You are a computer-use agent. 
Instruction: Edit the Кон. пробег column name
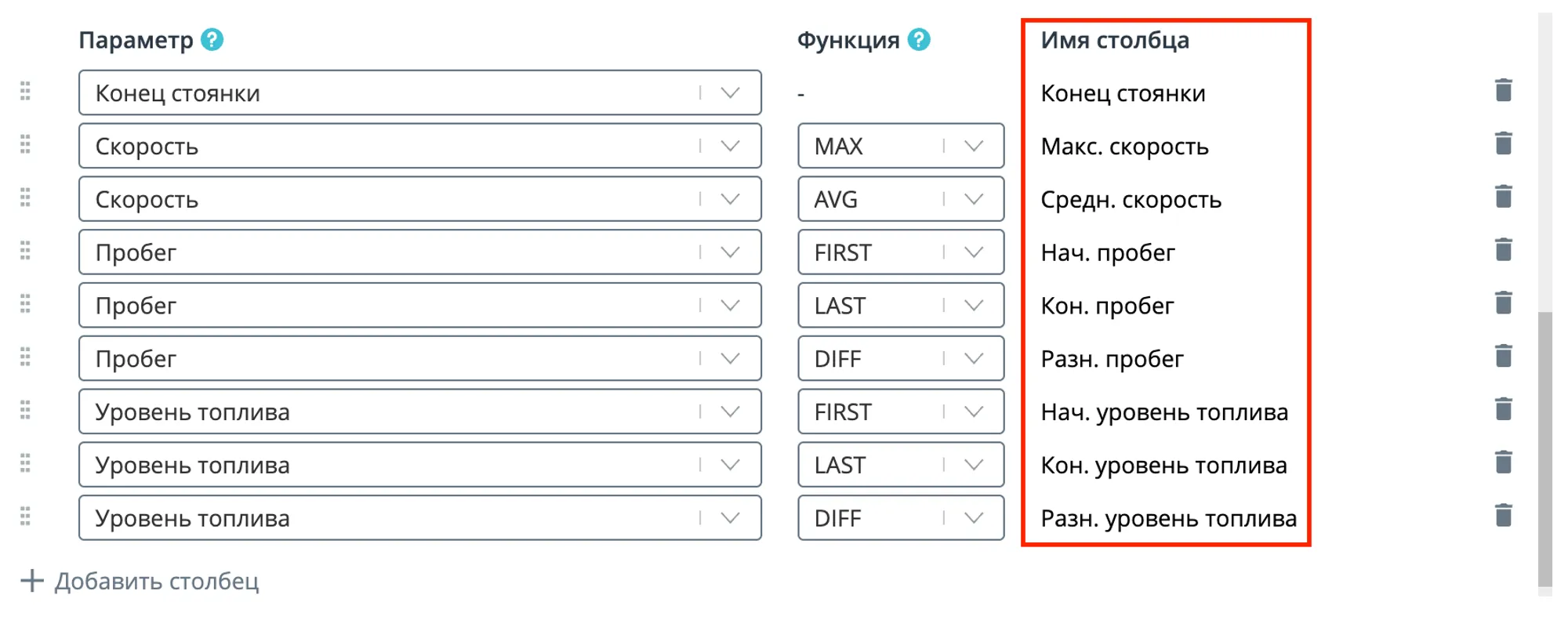(1107, 306)
